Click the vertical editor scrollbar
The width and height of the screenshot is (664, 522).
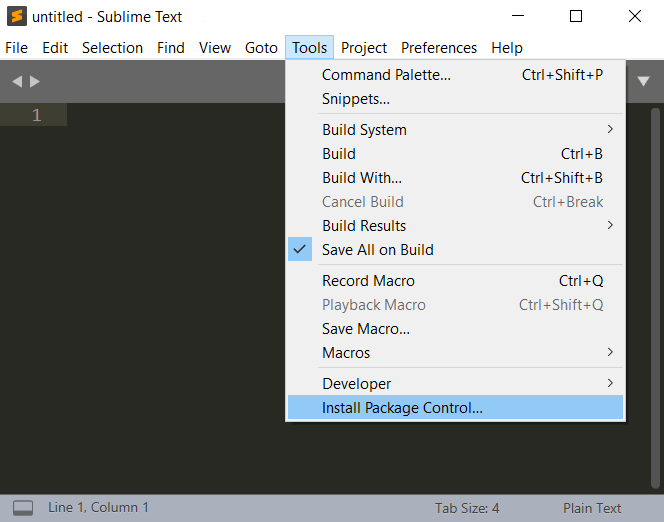[x=656, y=298]
